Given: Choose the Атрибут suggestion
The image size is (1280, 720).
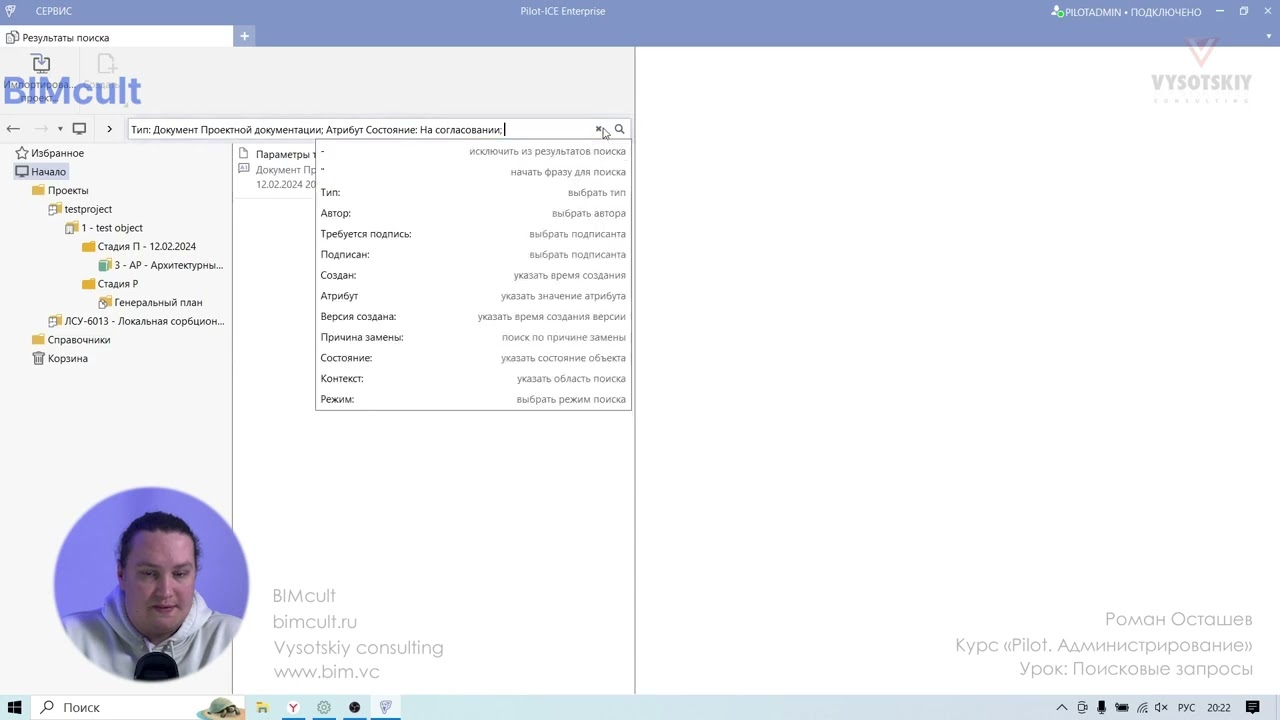Looking at the screenshot, I should 473,296.
